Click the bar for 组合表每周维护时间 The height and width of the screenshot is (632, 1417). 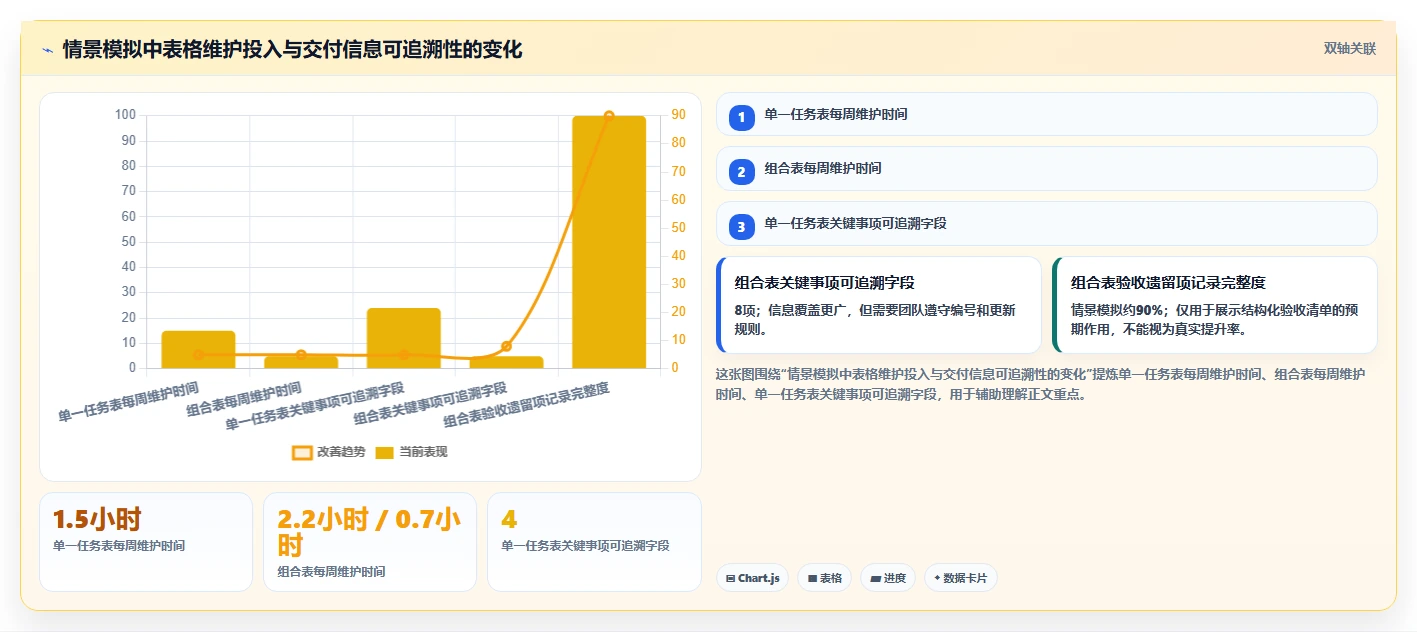coord(301,361)
